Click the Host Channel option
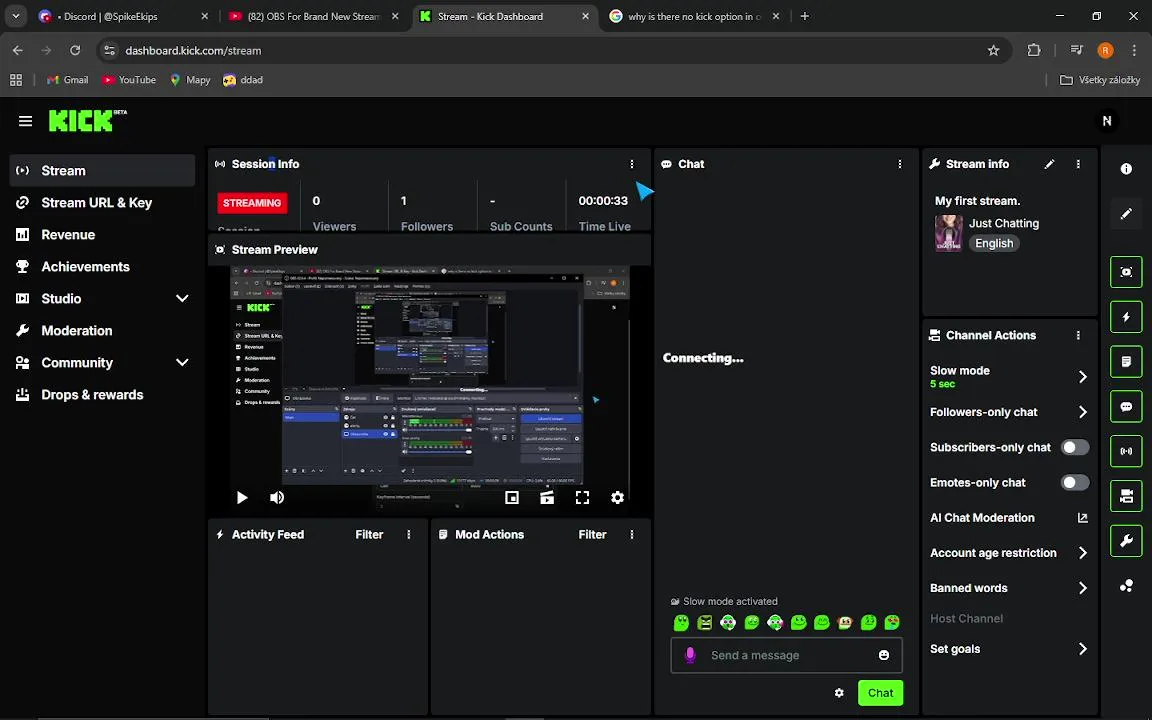 coord(966,619)
